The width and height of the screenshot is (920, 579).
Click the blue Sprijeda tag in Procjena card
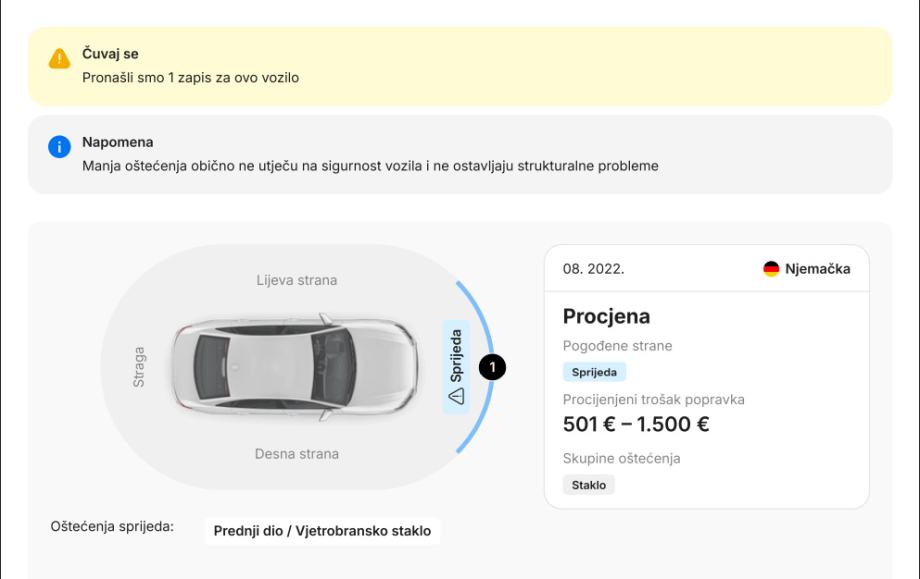pyautogui.click(x=594, y=372)
